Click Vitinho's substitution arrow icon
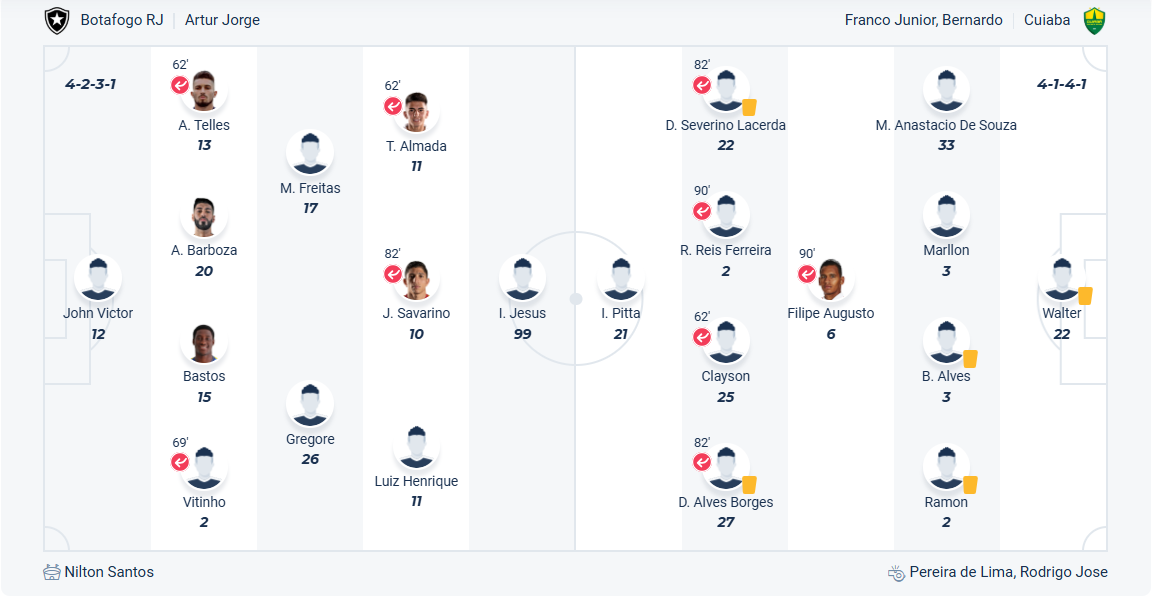Viewport: 1152px width, 599px height. 180,462
